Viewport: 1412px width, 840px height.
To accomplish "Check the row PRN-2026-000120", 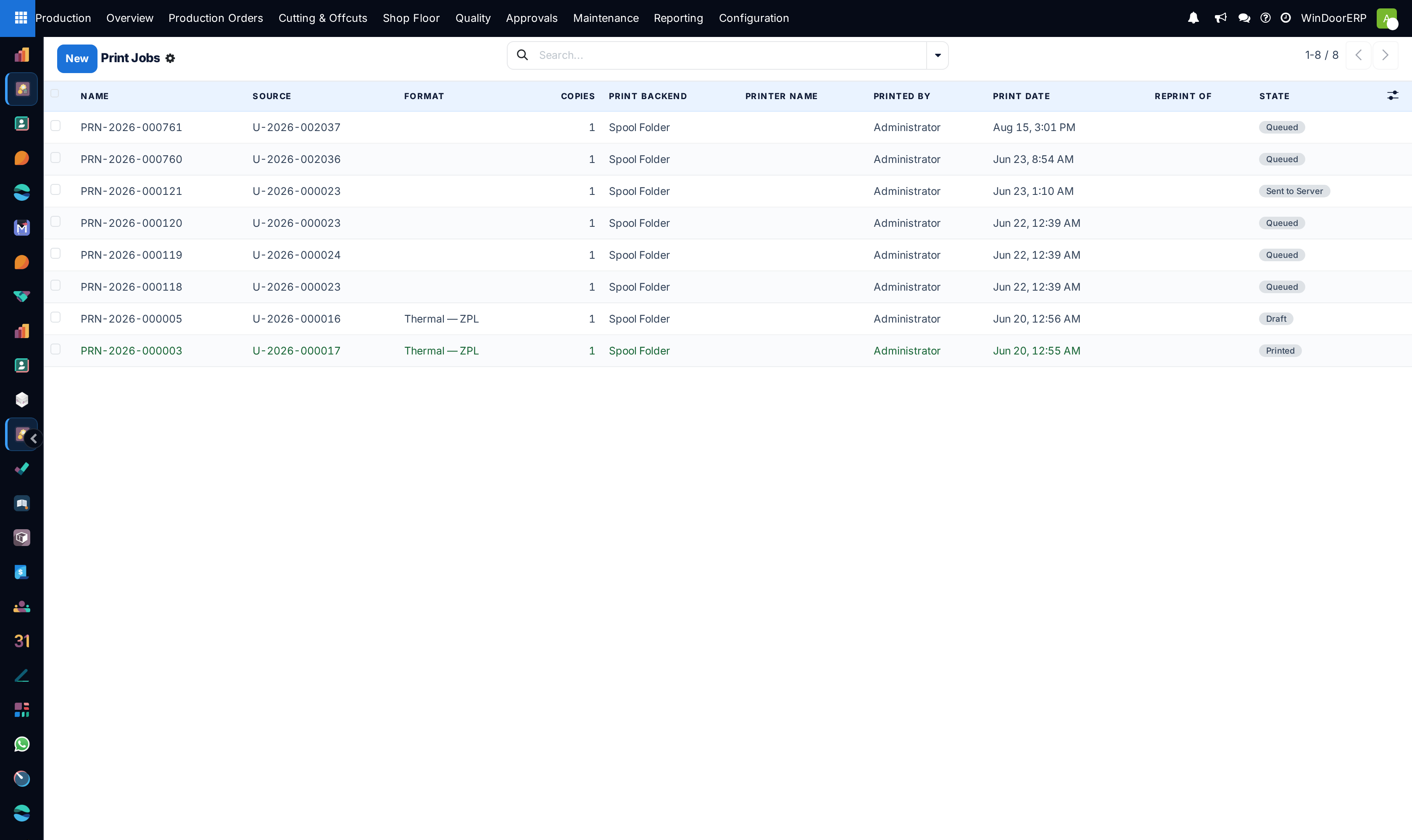I will [x=55, y=221].
